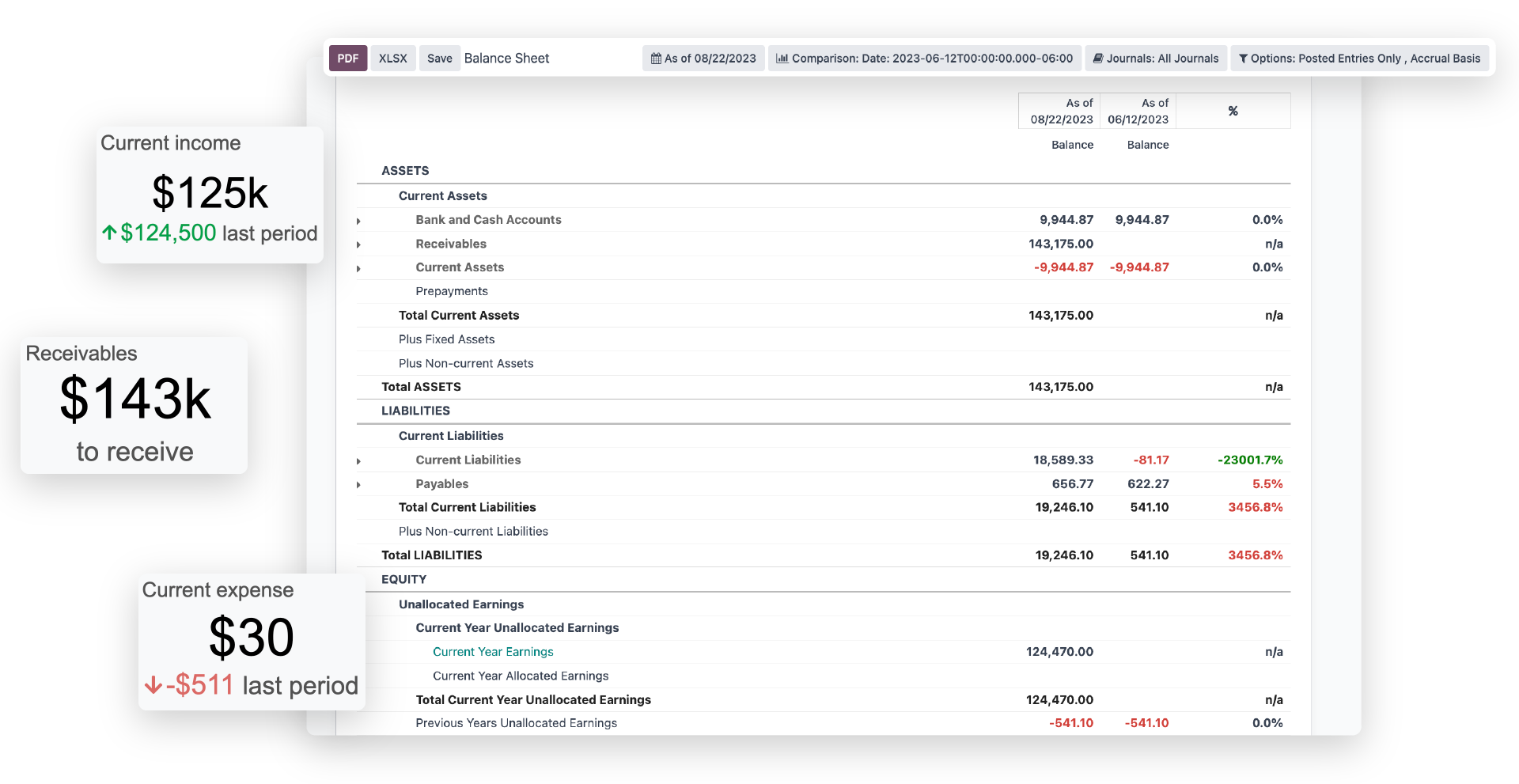1519x784 pixels.
Task: Open the Journals filter book icon
Action: [x=1098, y=58]
